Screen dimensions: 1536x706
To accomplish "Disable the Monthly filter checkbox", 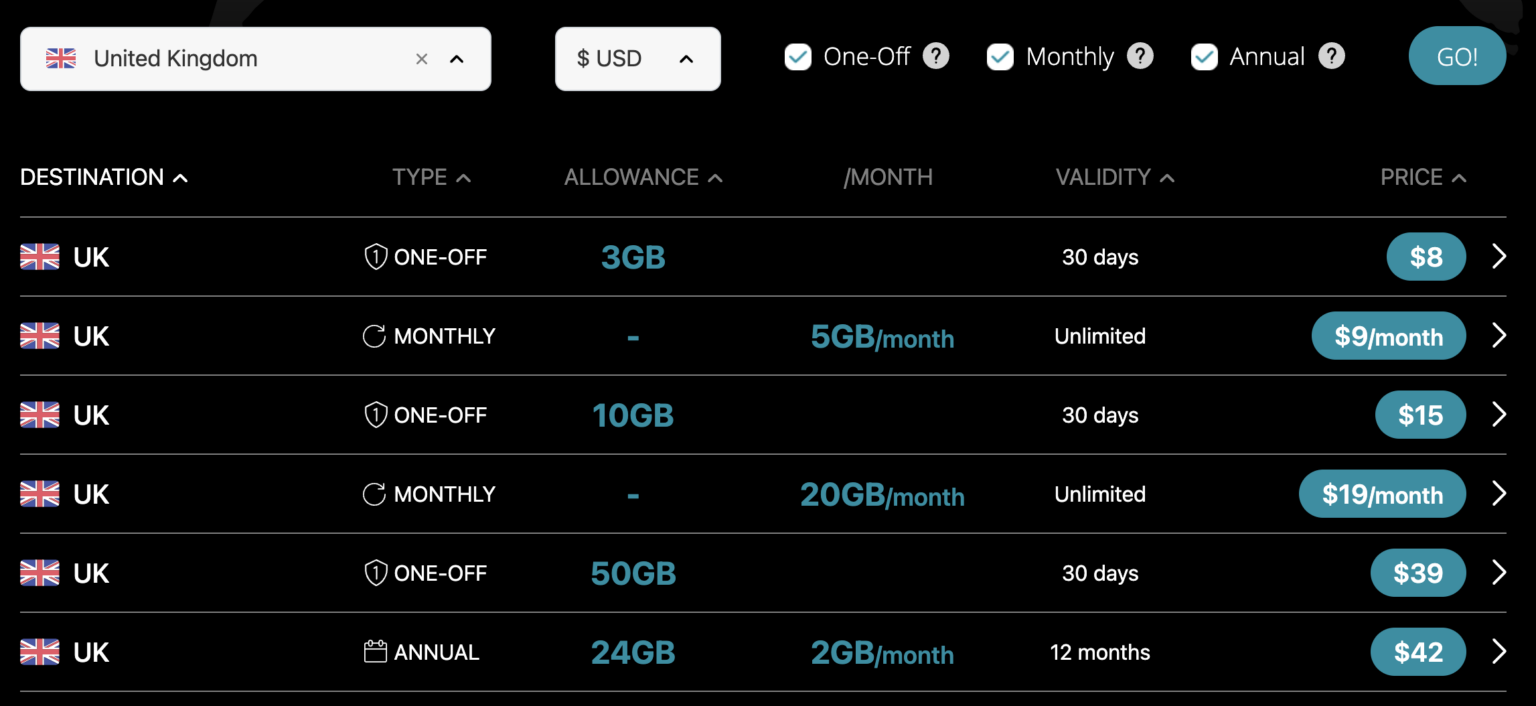I will pos(1000,57).
